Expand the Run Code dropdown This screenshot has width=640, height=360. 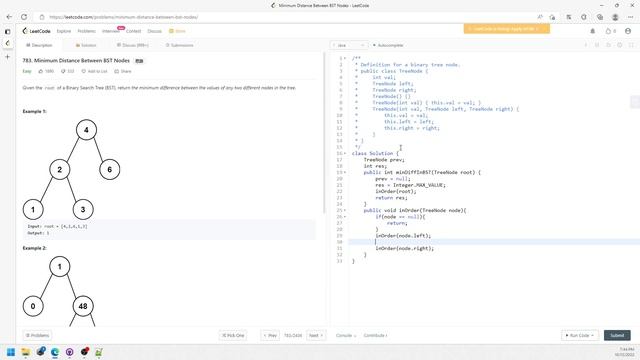(580, 336)
